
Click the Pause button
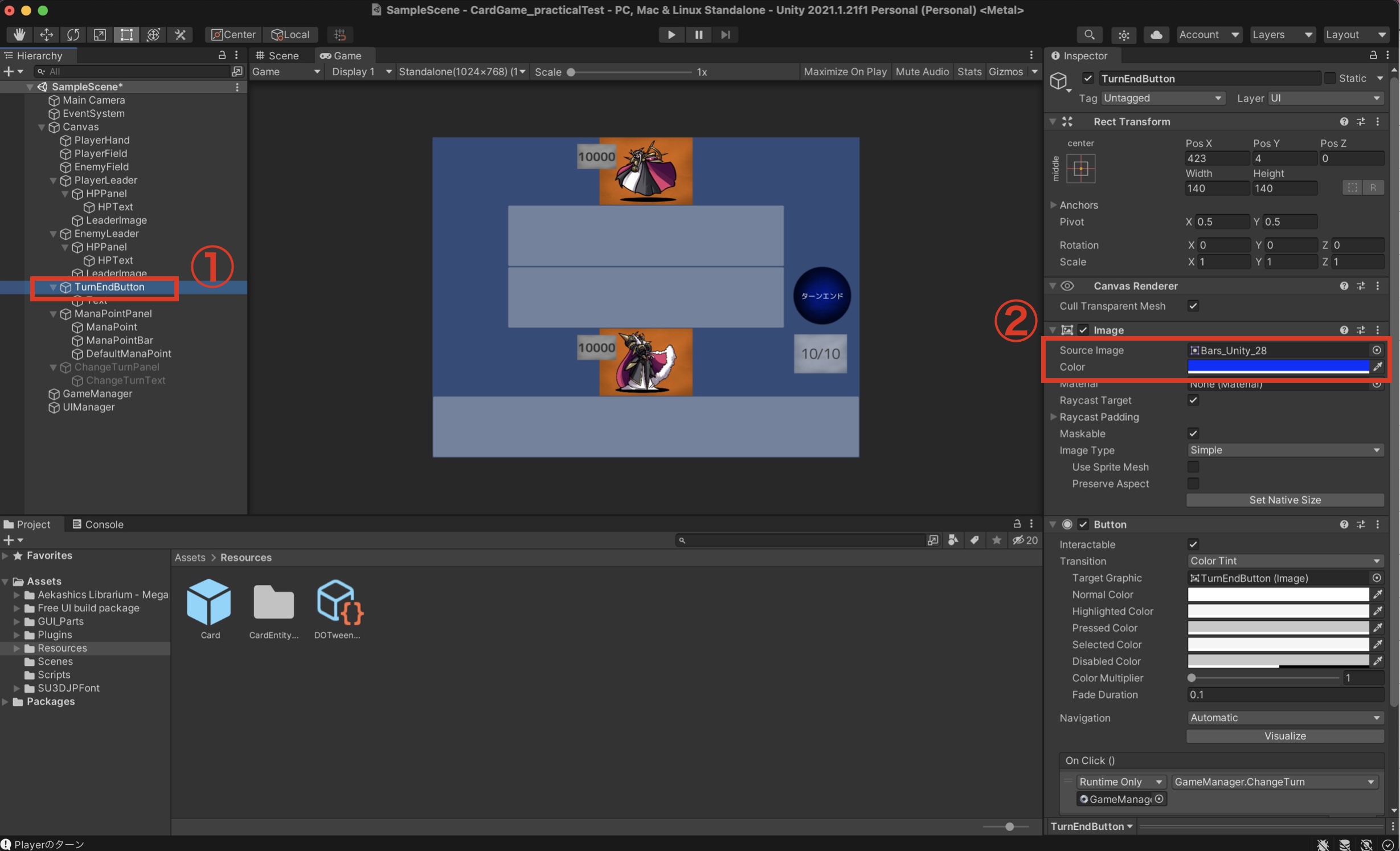[x=698, y=34]
